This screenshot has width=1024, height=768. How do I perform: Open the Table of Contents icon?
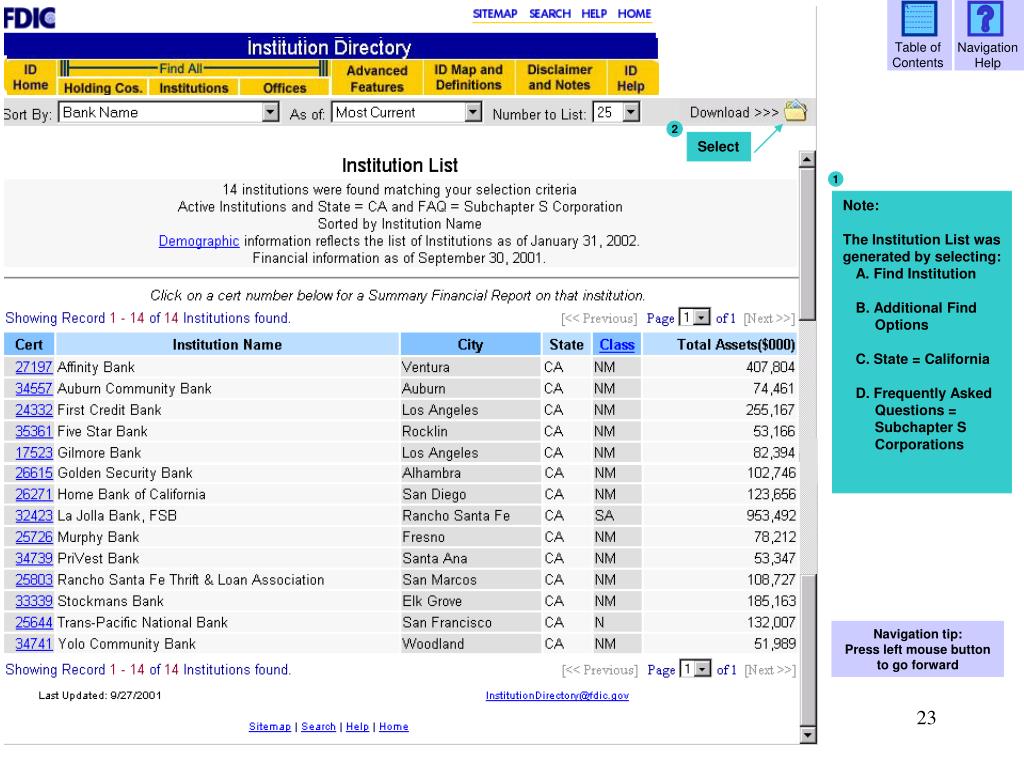coord(918,35)
